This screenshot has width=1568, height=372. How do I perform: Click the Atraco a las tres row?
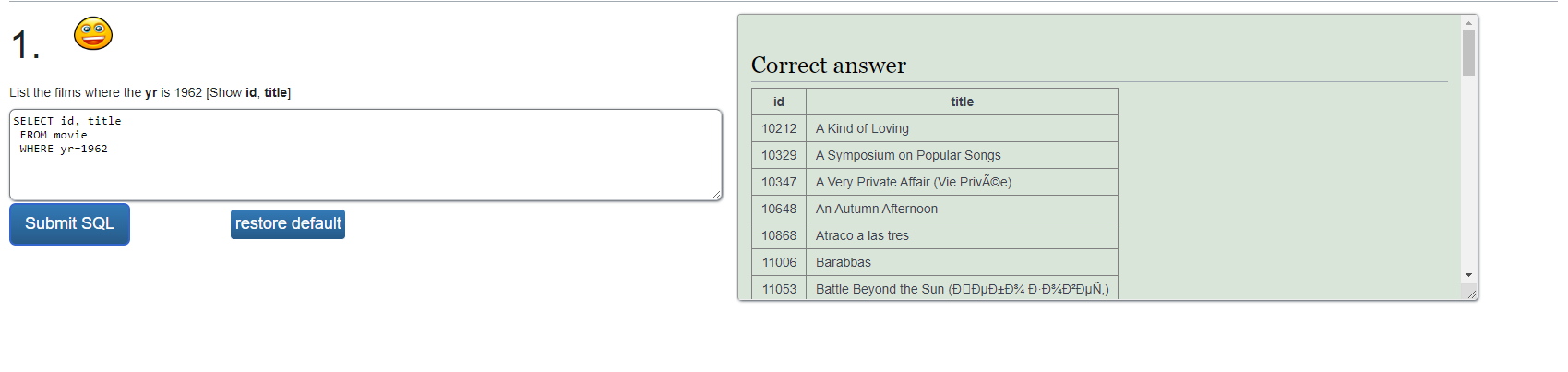click(x=935, y=235)
